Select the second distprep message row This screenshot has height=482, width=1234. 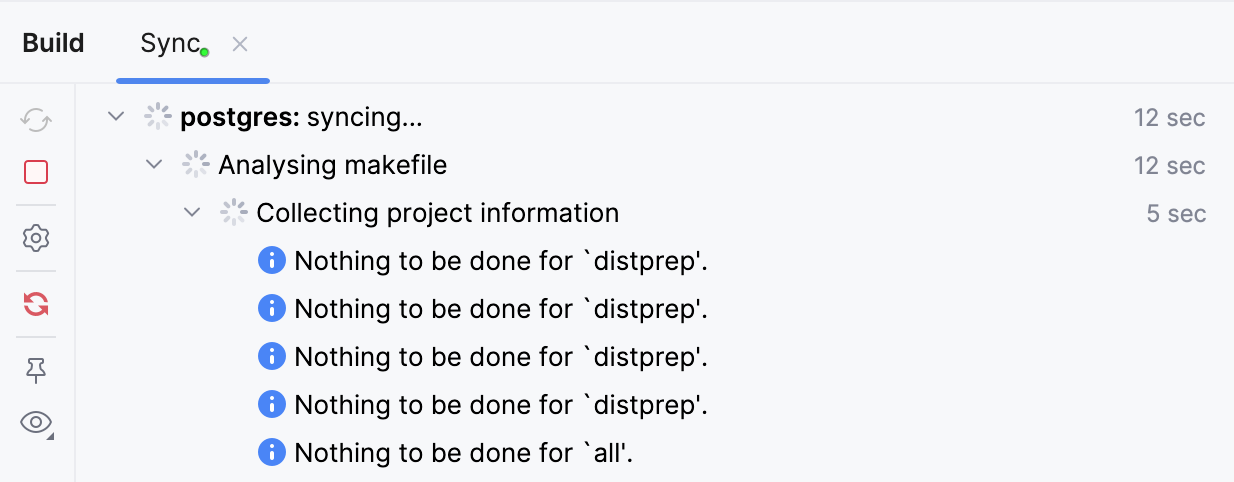tap(500, 309)
